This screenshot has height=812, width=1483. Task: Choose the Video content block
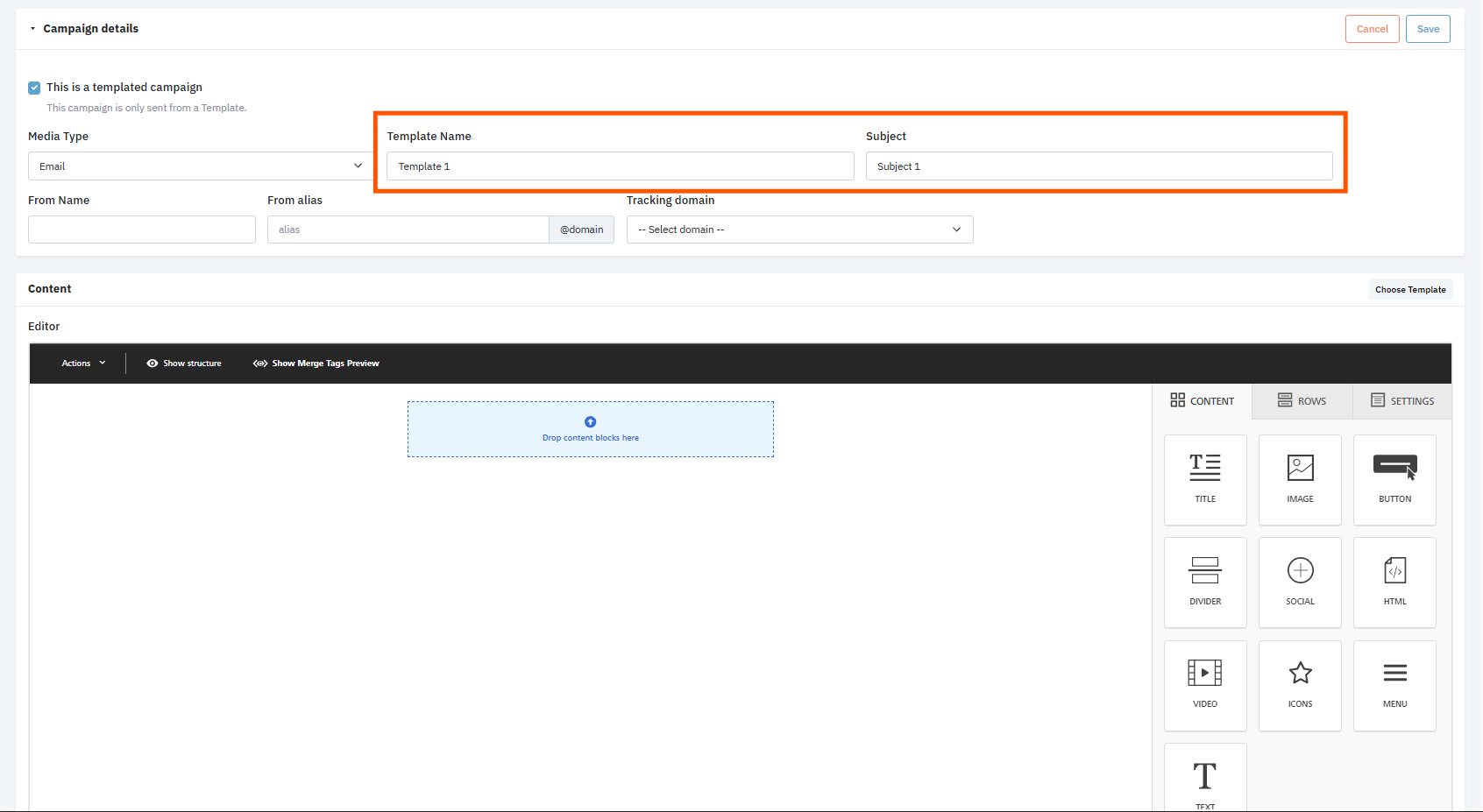(x=1204, y=684)
